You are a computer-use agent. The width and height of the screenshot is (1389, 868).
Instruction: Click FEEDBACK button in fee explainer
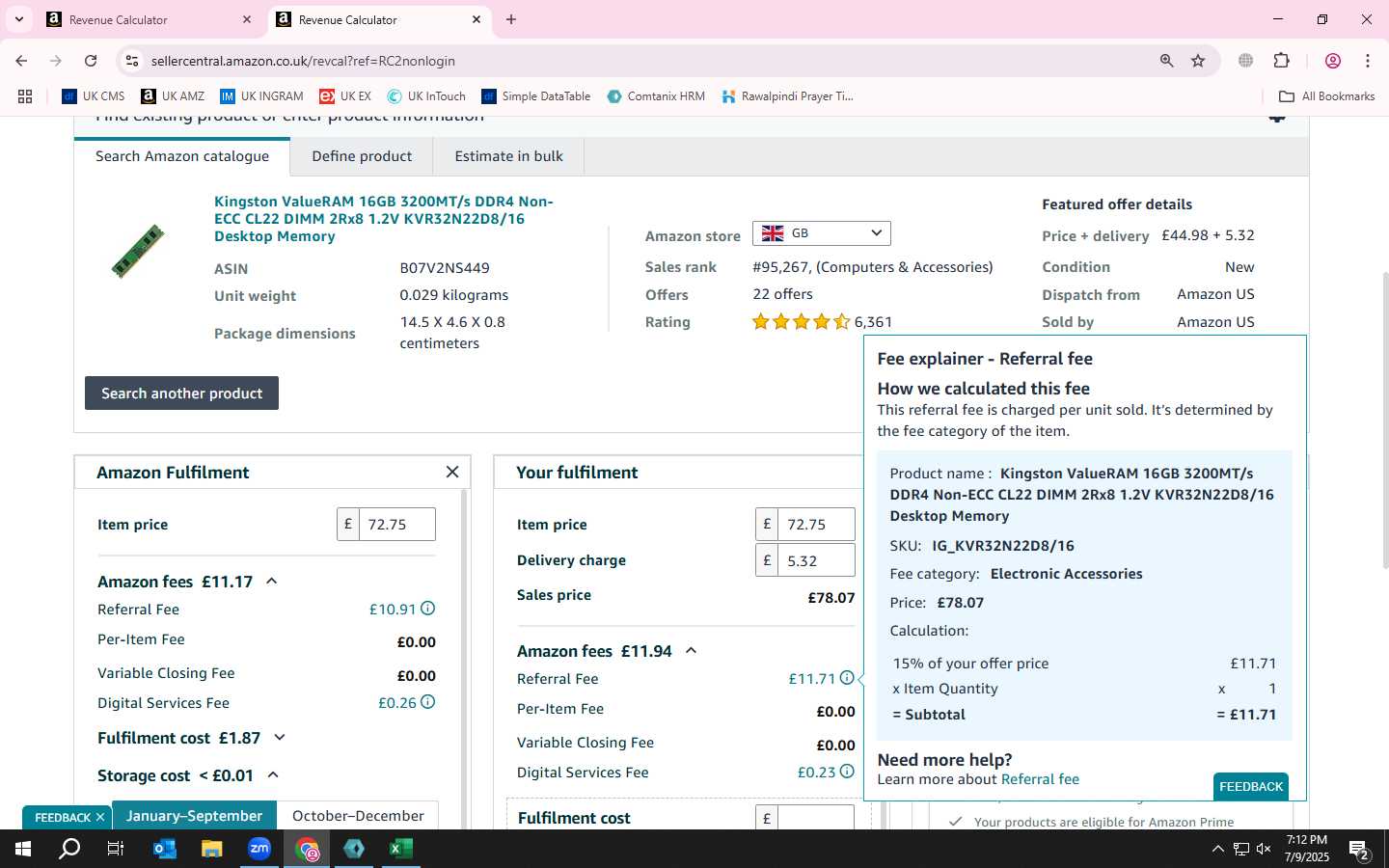pyautogui.click(x=1251, y=787)
